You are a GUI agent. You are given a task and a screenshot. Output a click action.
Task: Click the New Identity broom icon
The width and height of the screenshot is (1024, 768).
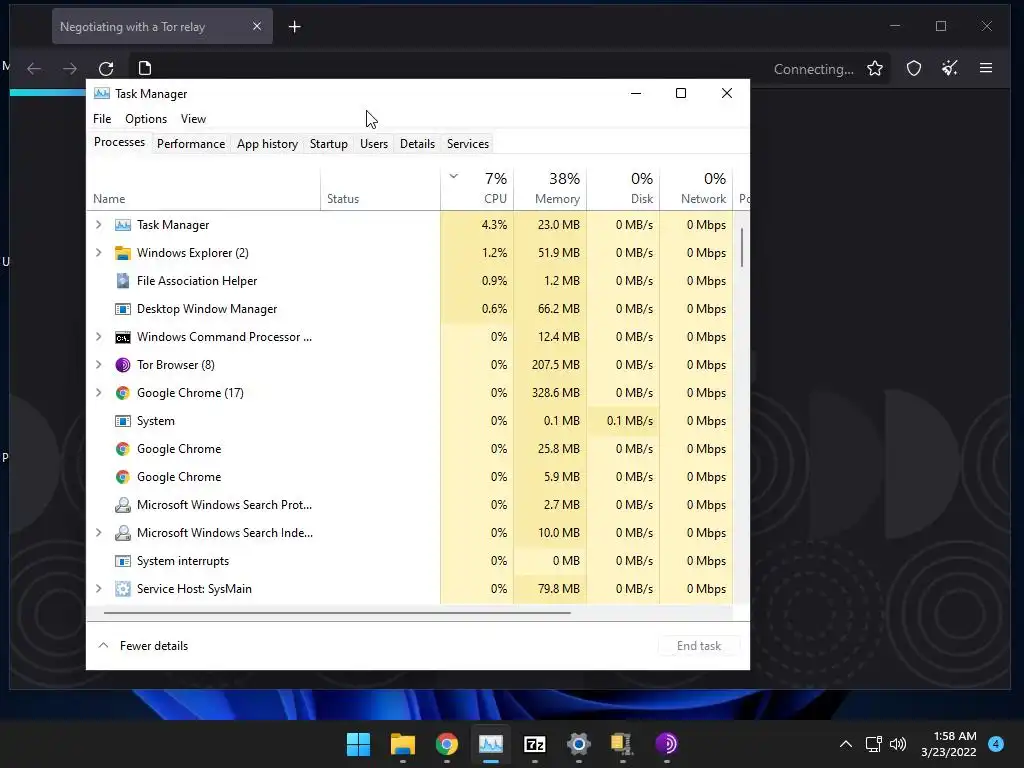click(x=950, y=68)
